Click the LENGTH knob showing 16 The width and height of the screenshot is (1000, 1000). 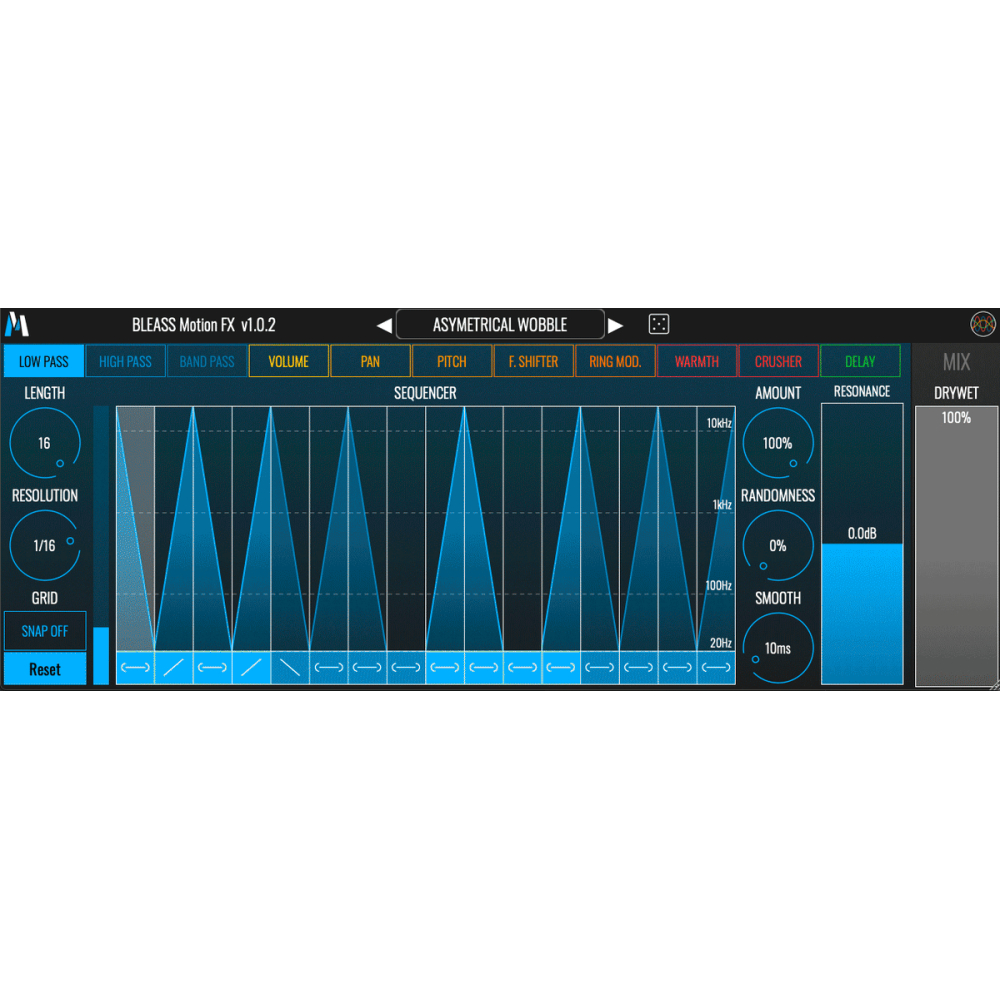point(44,443)
